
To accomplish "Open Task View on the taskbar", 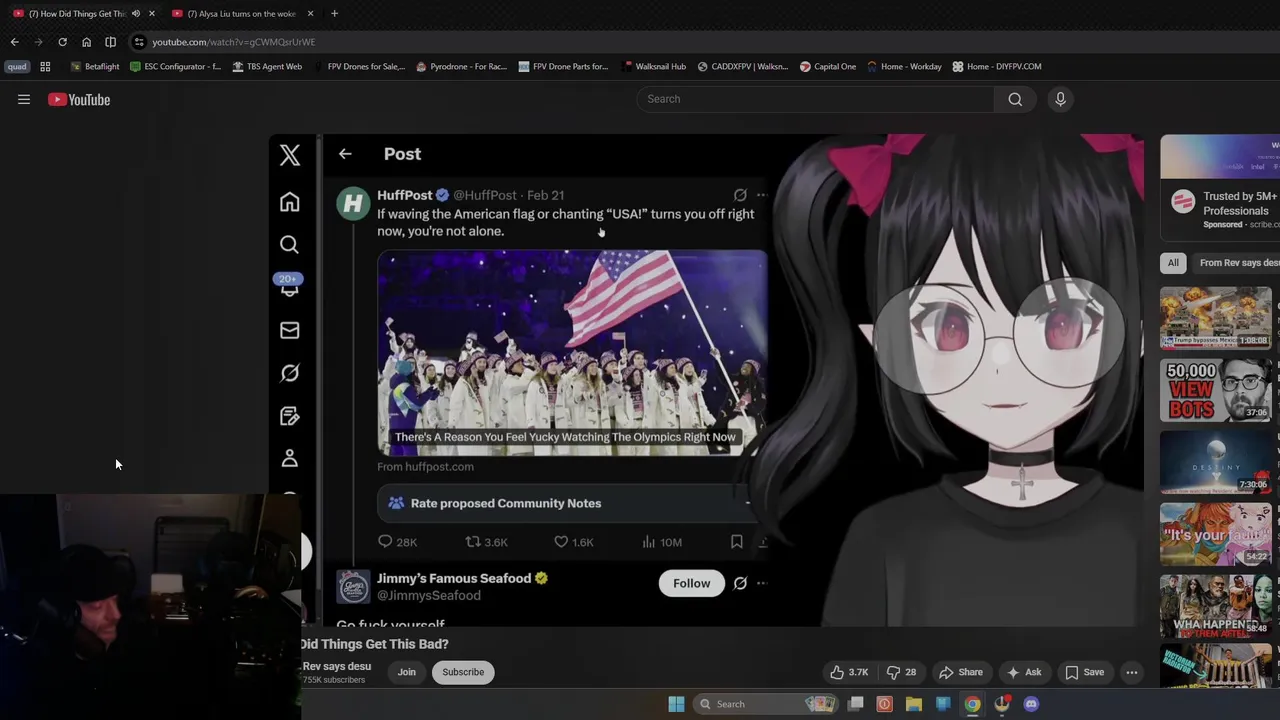I will [x=855, y=704].
